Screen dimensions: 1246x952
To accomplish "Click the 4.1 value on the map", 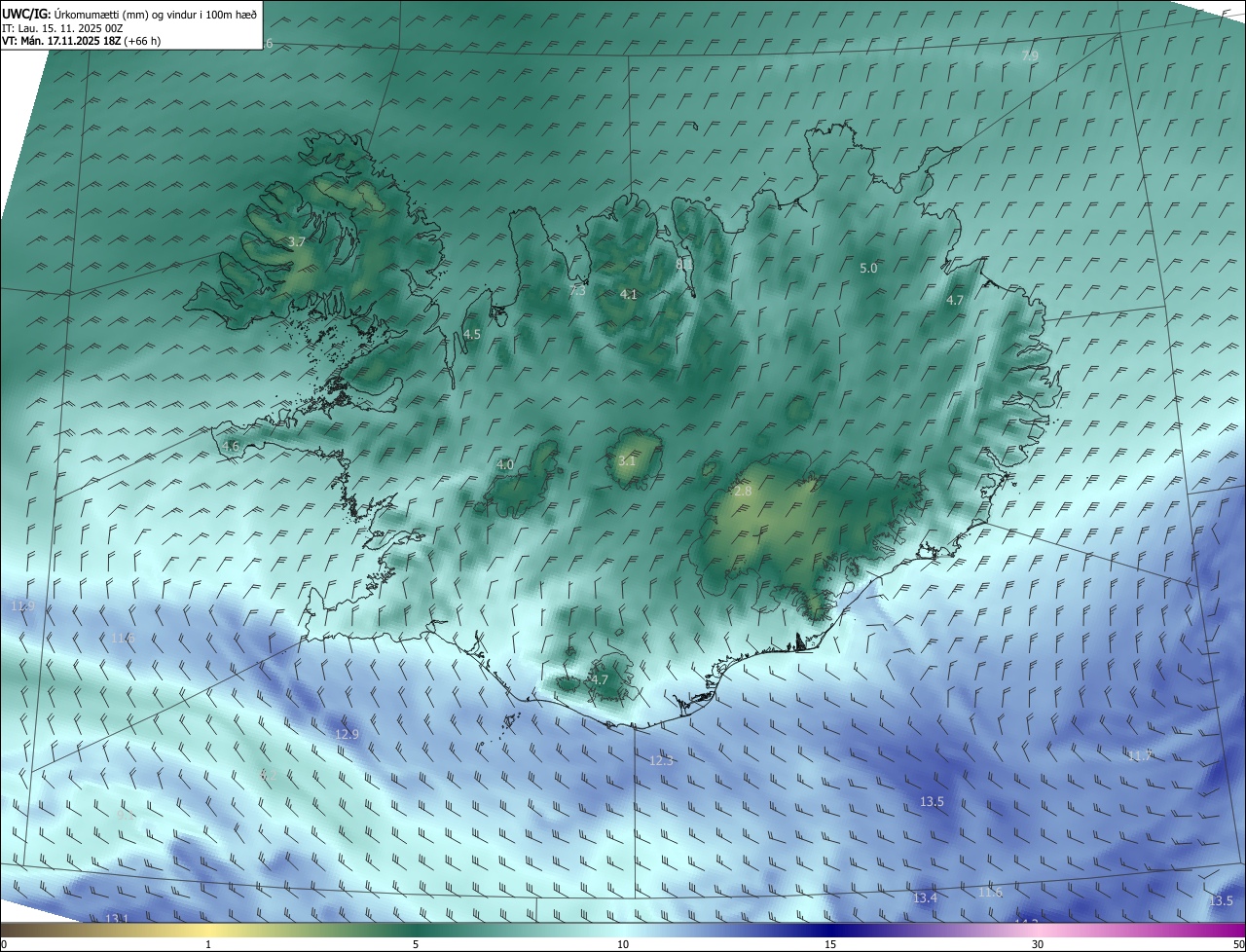I will pyautogui.click(x=629, y=294).
